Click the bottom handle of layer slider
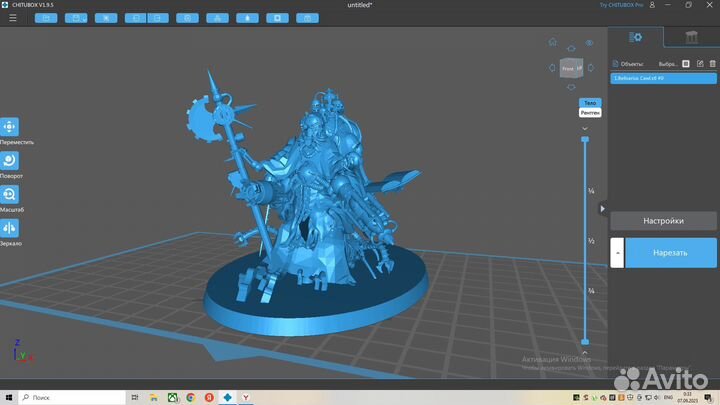Screen dimensions: 720x405 click(x=585, y=342)
